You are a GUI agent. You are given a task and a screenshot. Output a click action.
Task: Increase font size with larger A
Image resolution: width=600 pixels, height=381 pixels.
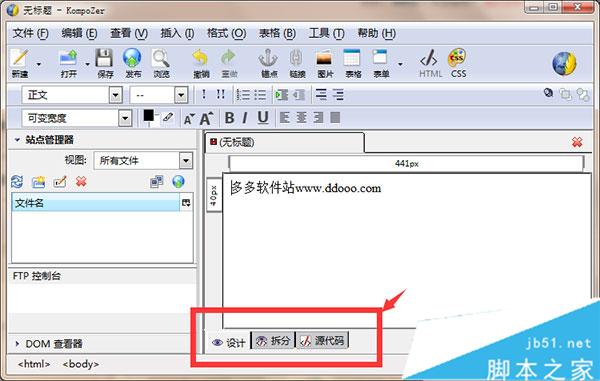206,118
